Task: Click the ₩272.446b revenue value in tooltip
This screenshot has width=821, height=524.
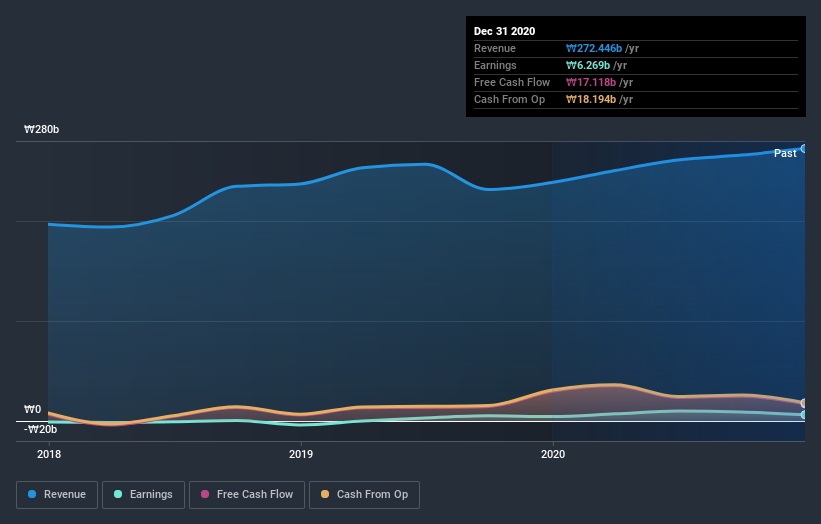Action: click(x=594, y=49)
